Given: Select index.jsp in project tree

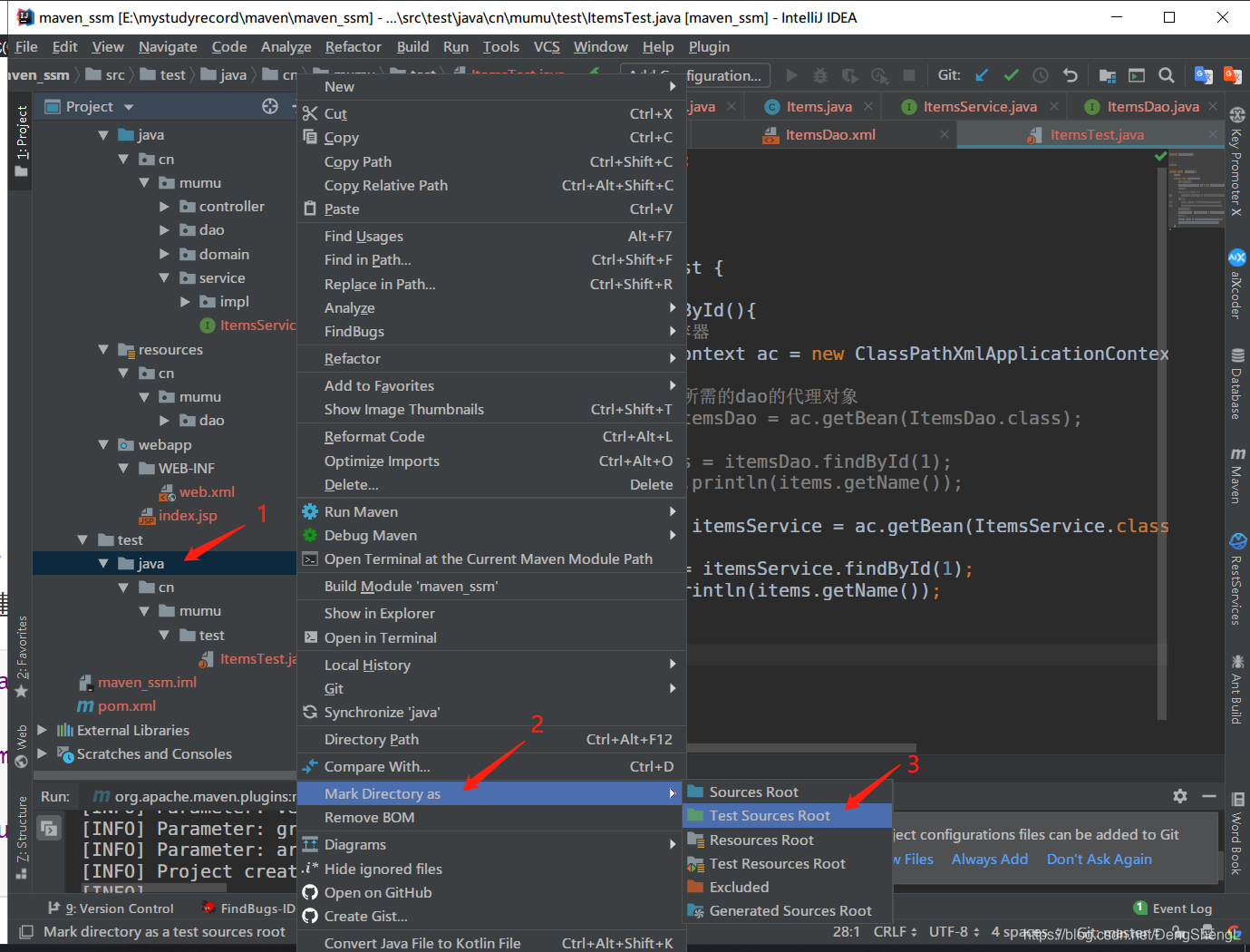Looking at the screenshot, I should [x=188, y=516].
